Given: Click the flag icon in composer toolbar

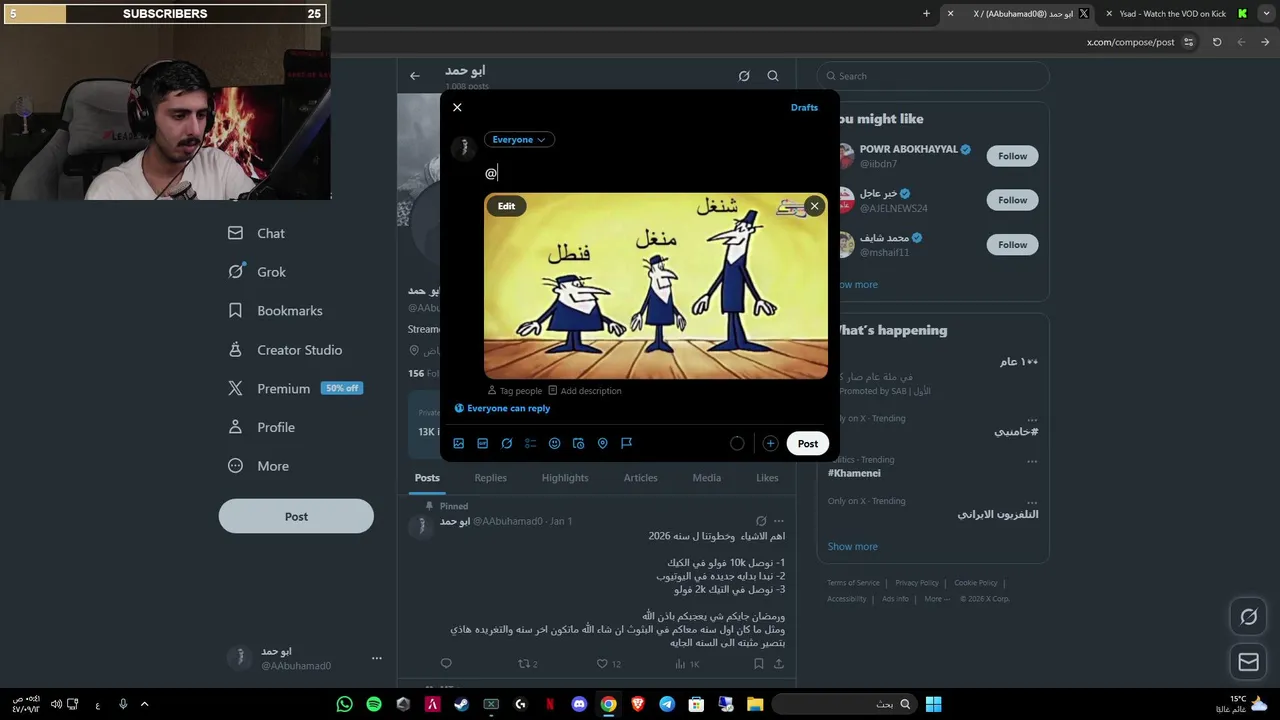Looking at the screenshot, I should pyautogui.click(x=626, y=443).
